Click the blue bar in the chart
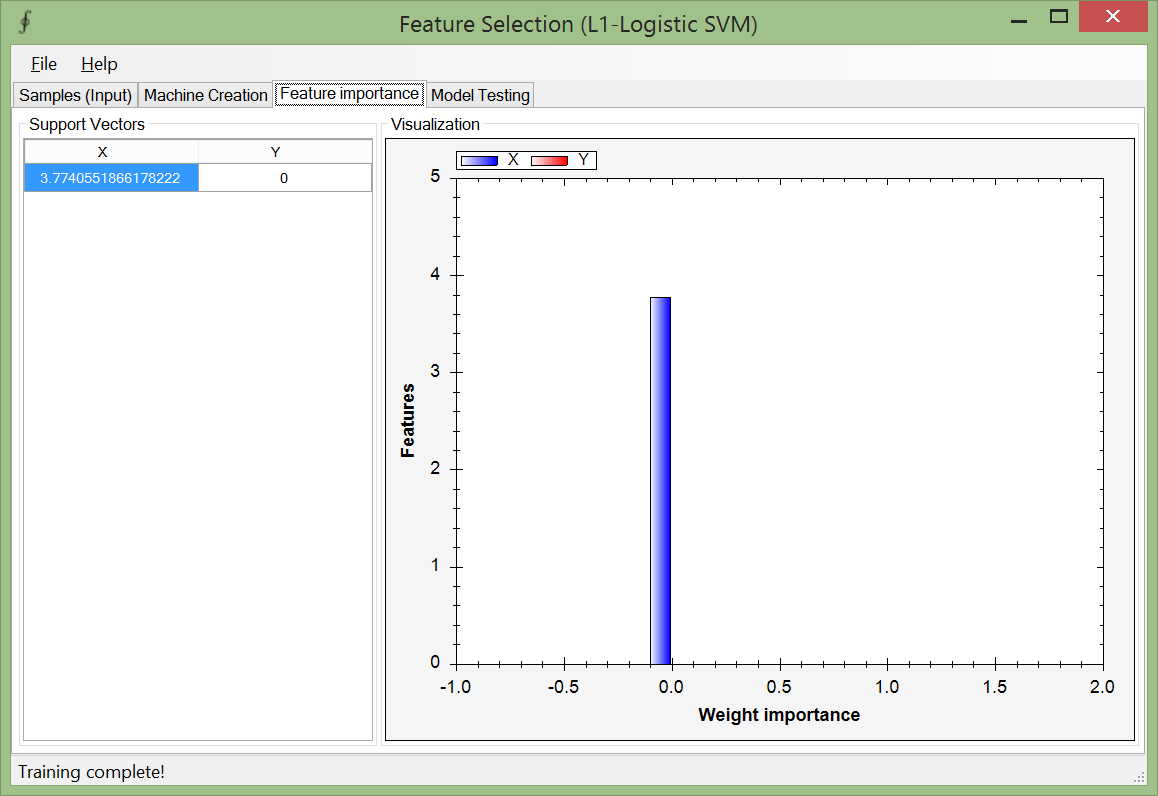The height and width of the screenshot is (796, 1158). tap(660, 480)
